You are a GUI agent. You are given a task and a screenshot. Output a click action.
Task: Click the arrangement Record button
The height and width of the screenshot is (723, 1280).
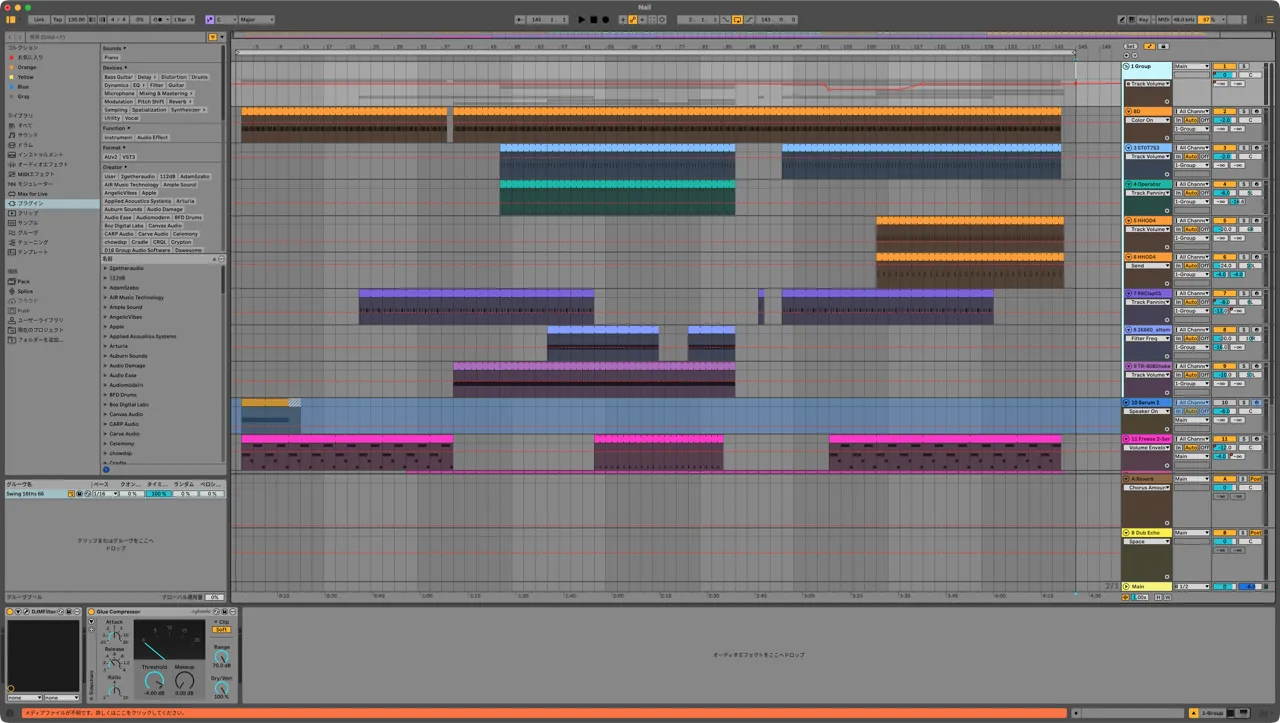point(605,19)
